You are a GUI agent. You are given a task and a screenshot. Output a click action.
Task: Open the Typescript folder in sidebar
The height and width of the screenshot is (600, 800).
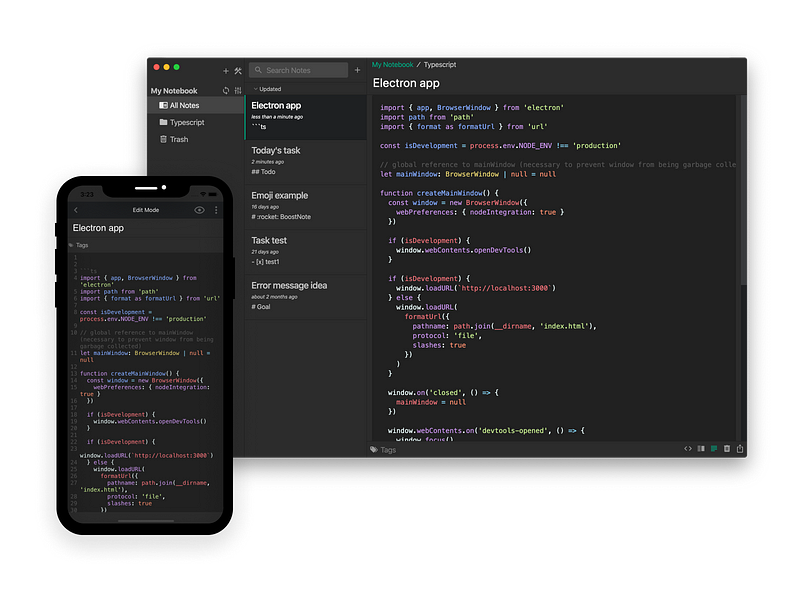point(196,122)
